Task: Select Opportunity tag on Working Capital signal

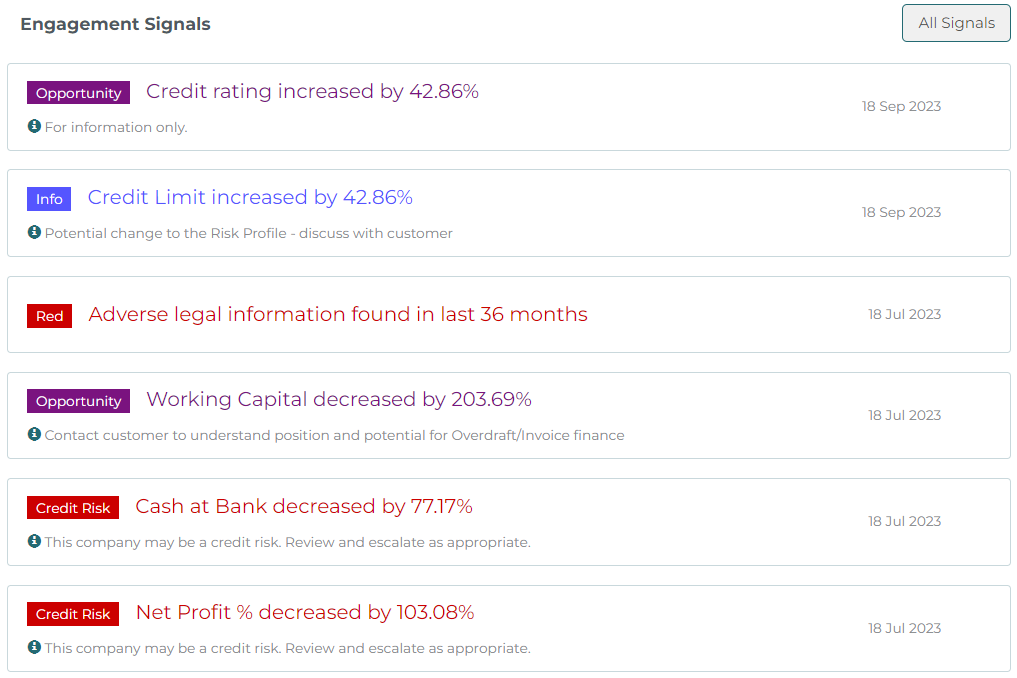Action: point(78,401)
